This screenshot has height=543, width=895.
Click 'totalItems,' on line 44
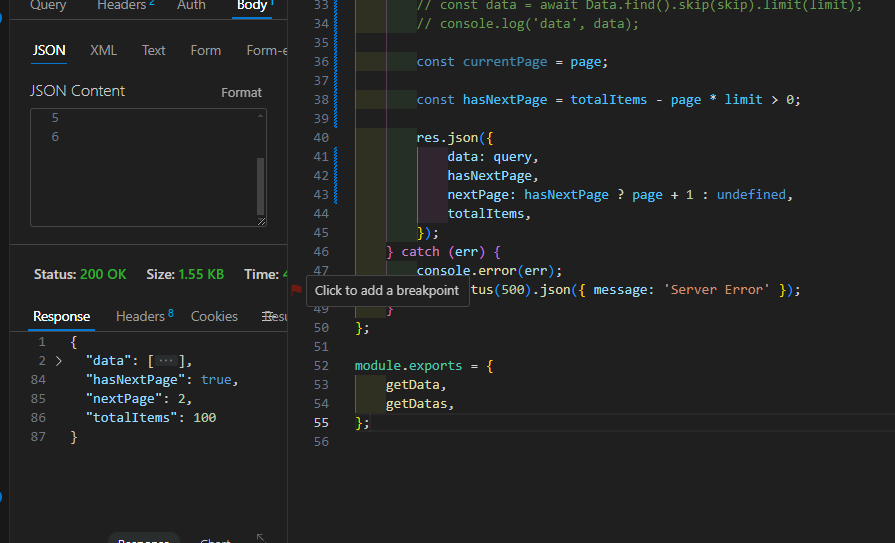(489, 214)
